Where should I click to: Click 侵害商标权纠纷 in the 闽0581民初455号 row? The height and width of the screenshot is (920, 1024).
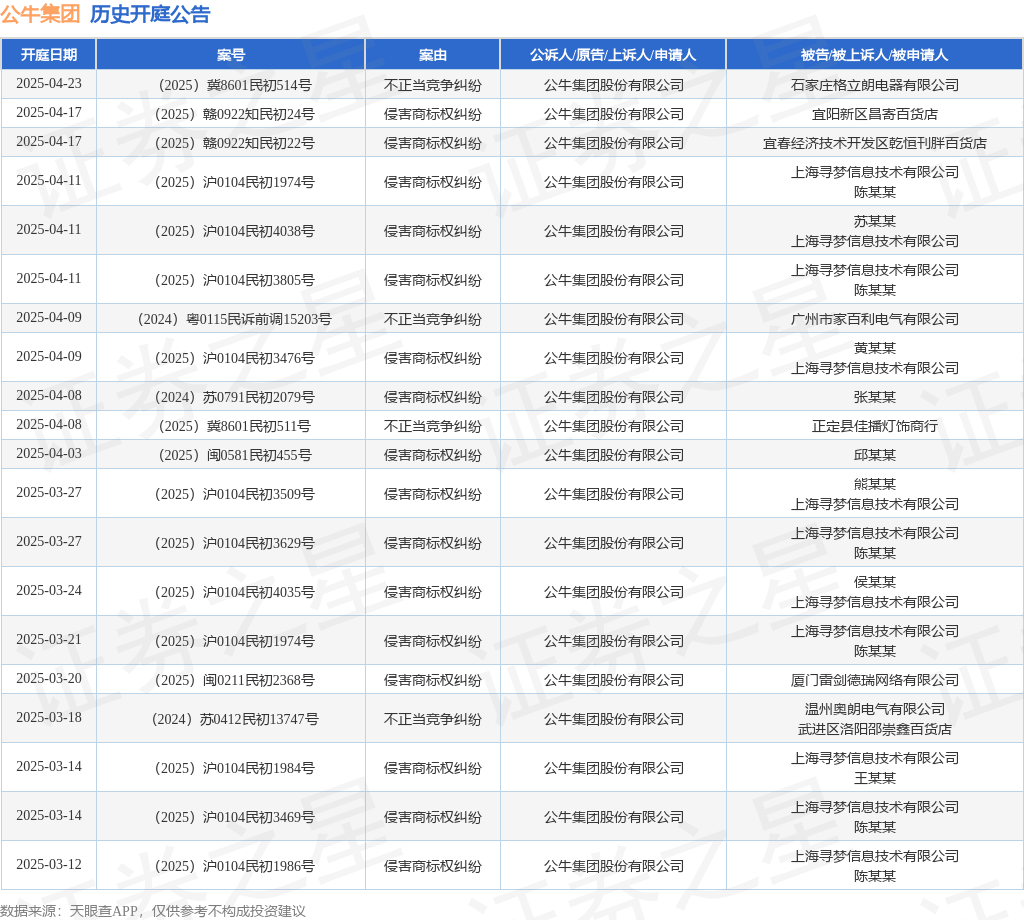pyautogui.click(x=433, y=455)
